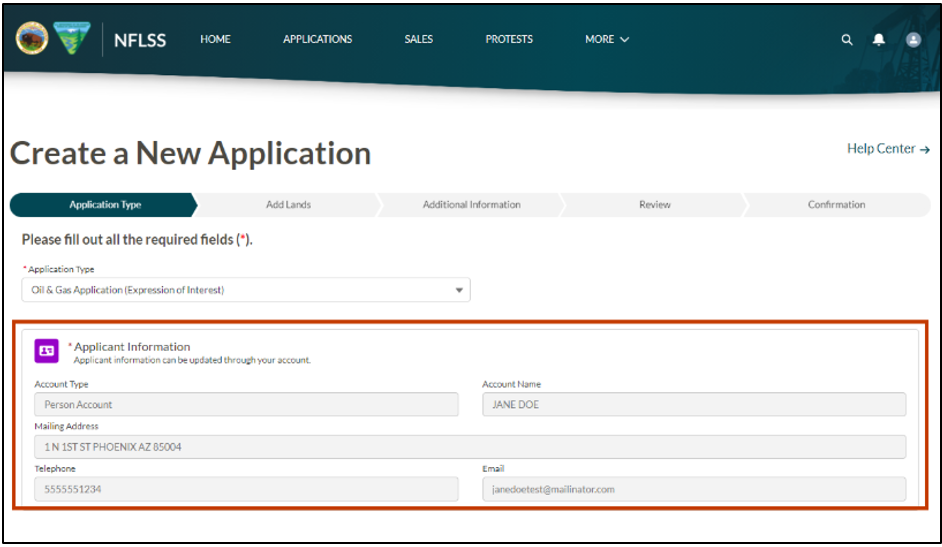Click the BLM triangle shield logo
Viewport: 942px width, 547px height.
72,38
